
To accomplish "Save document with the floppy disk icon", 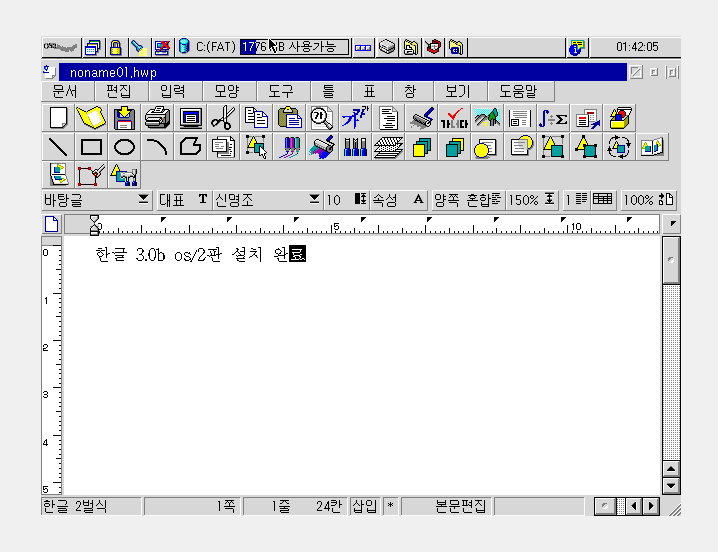I will (124, 118).
